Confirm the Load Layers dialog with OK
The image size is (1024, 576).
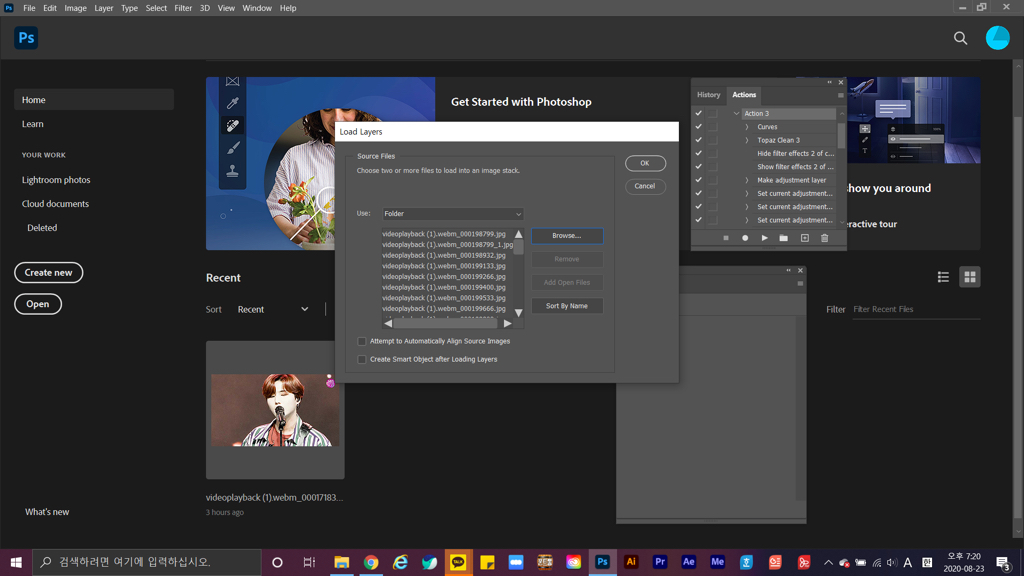(x=645, y=163)
